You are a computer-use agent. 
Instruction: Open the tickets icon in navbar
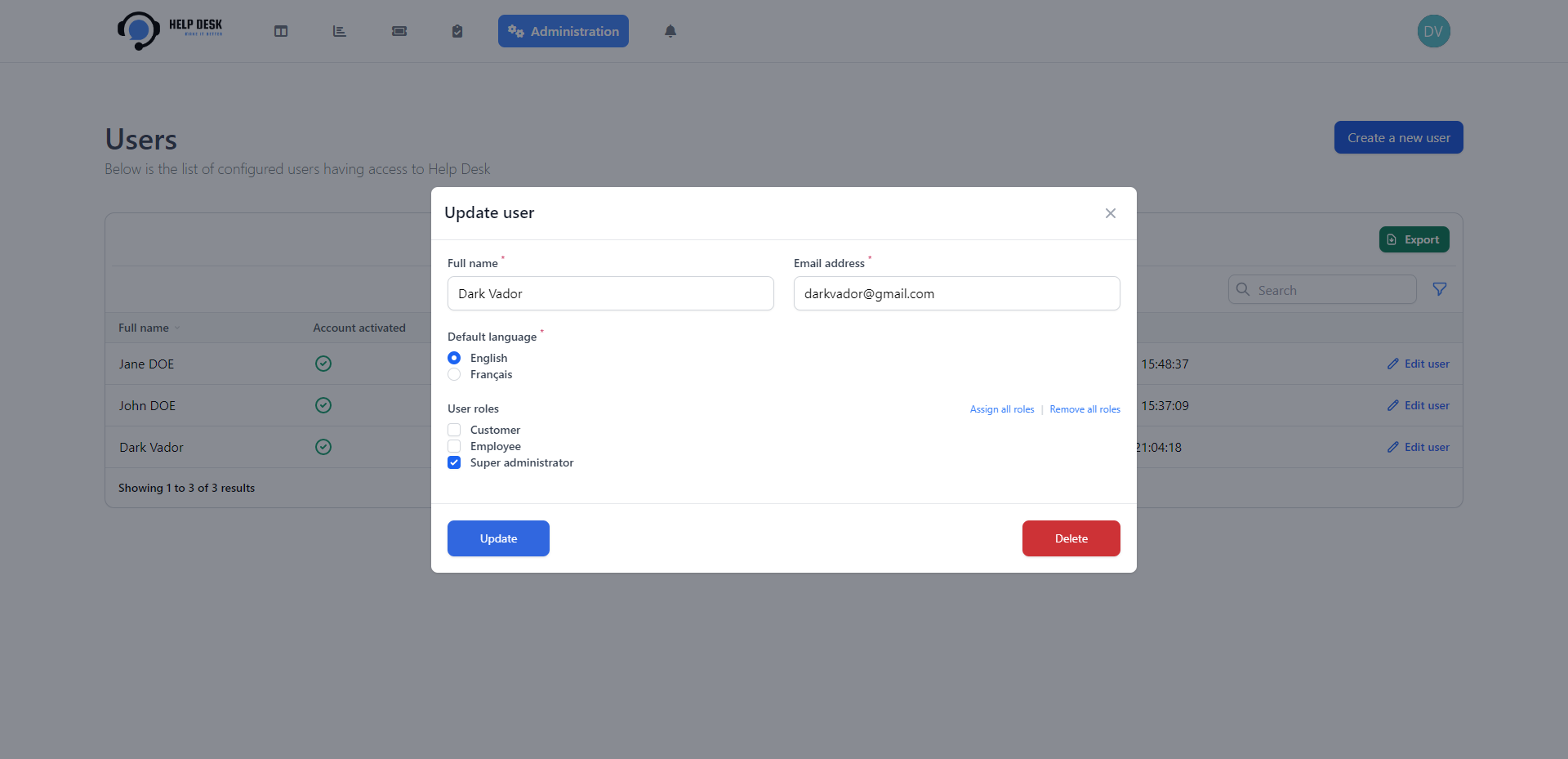[x=399, y=31]
